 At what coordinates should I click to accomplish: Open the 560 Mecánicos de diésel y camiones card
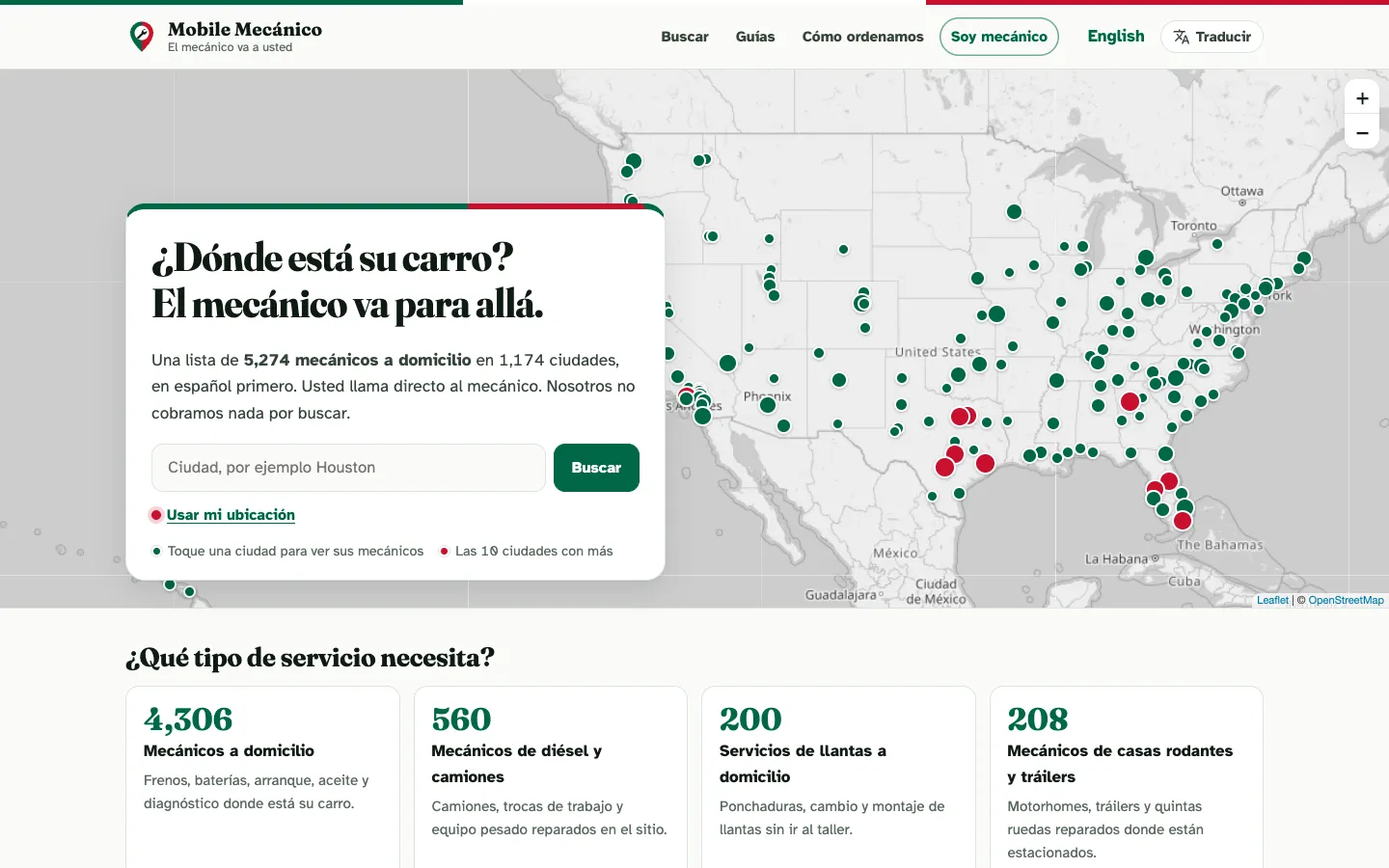pyautogui.click(x=551, y=777)
